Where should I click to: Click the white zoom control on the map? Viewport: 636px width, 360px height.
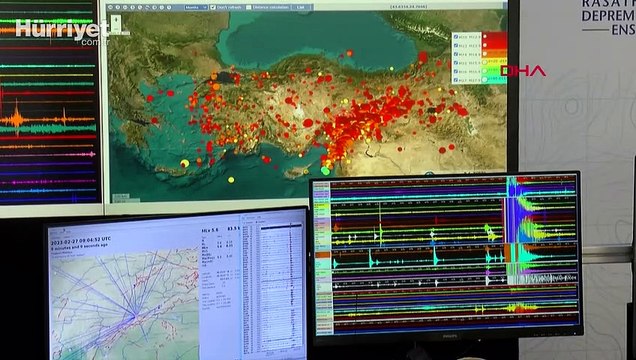tap(116, 24)
